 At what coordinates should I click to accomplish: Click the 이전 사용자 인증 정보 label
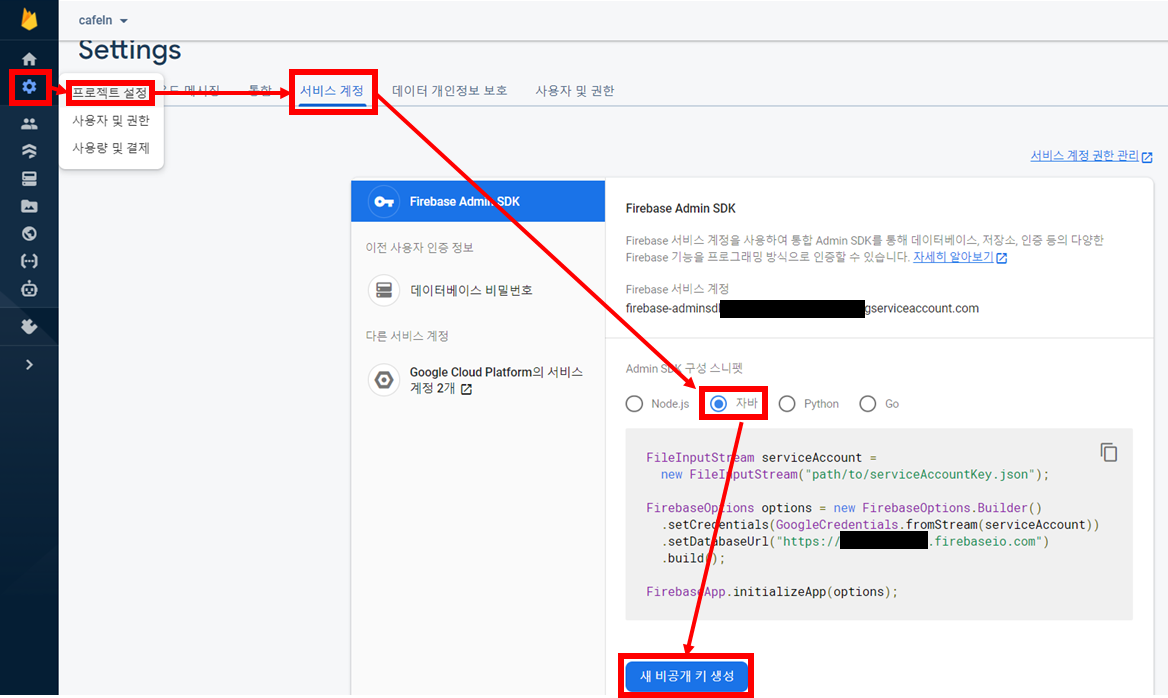(419, 247)
